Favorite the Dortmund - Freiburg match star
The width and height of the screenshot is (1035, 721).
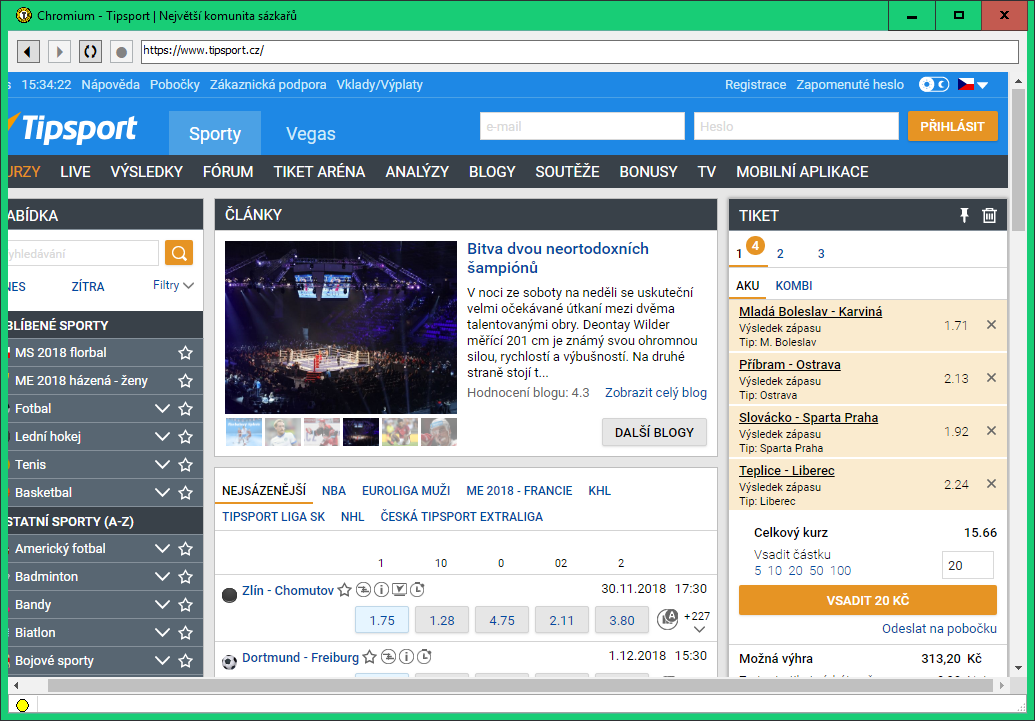coord(370,658)
